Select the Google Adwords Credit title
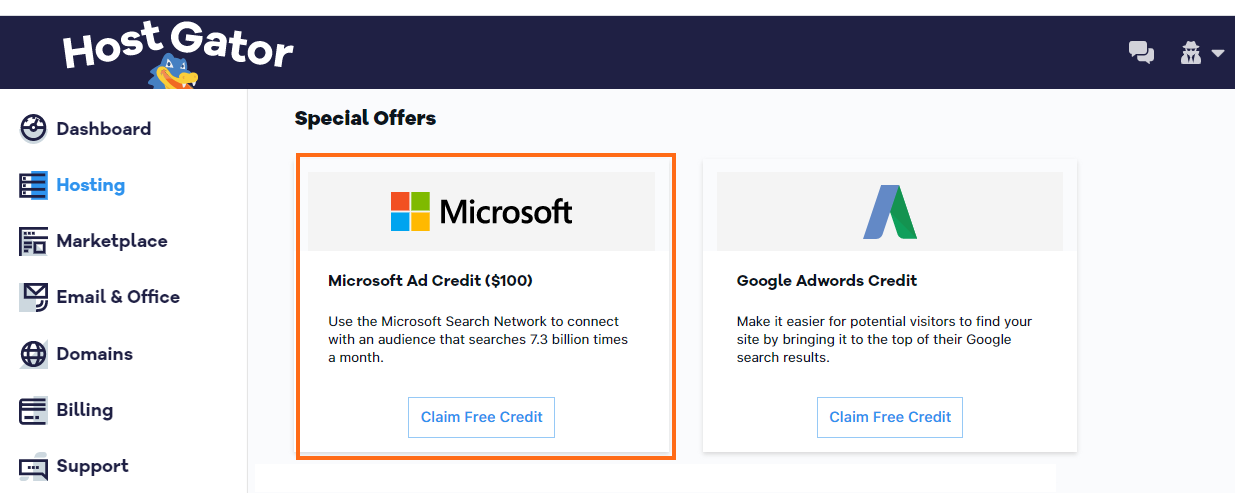Image resolution: width=1235 pixels, height=493 pixels. click(827, 281)
